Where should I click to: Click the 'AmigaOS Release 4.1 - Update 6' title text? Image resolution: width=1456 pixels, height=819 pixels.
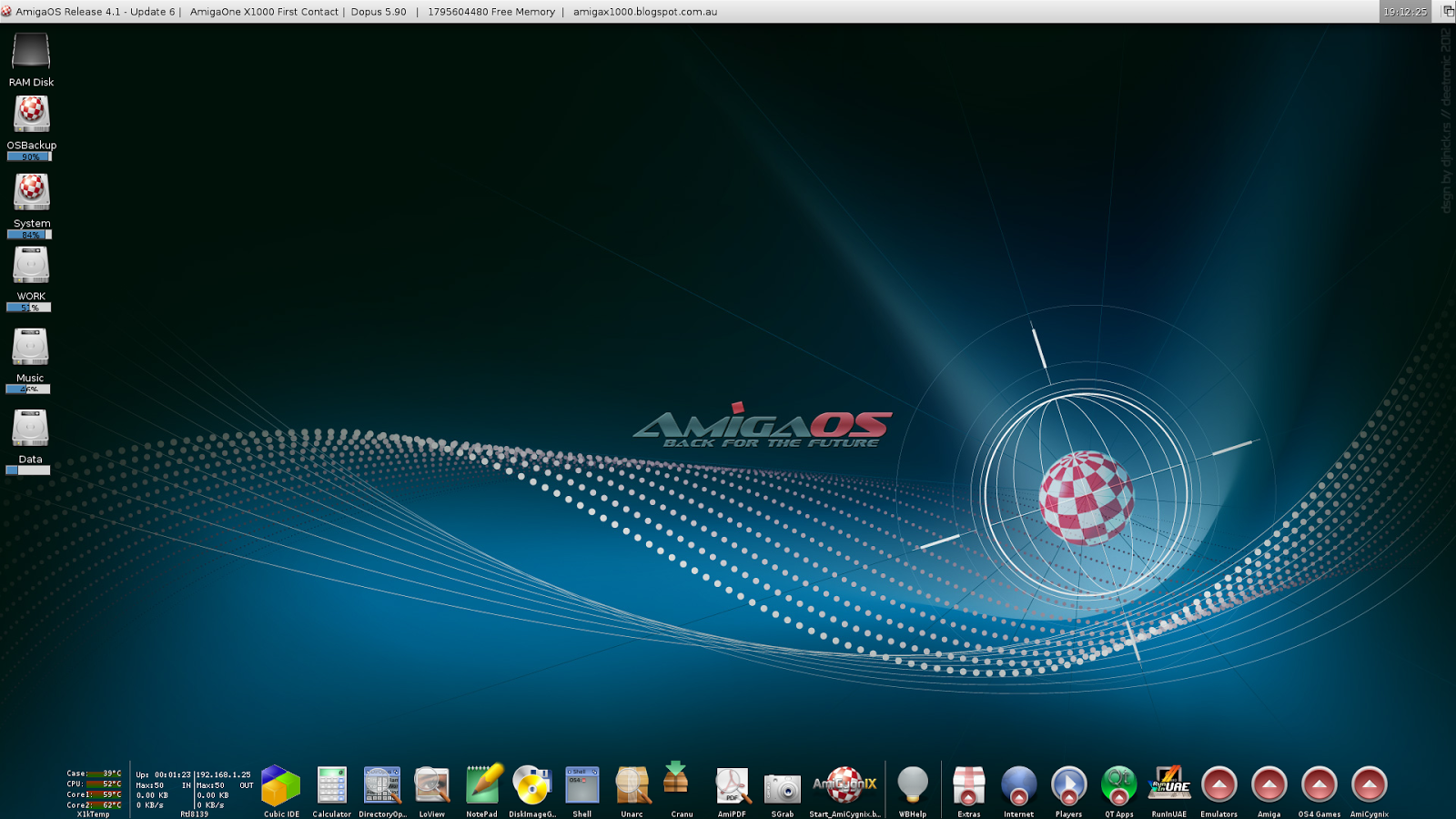pyautogui.click(x=96, y=12)
